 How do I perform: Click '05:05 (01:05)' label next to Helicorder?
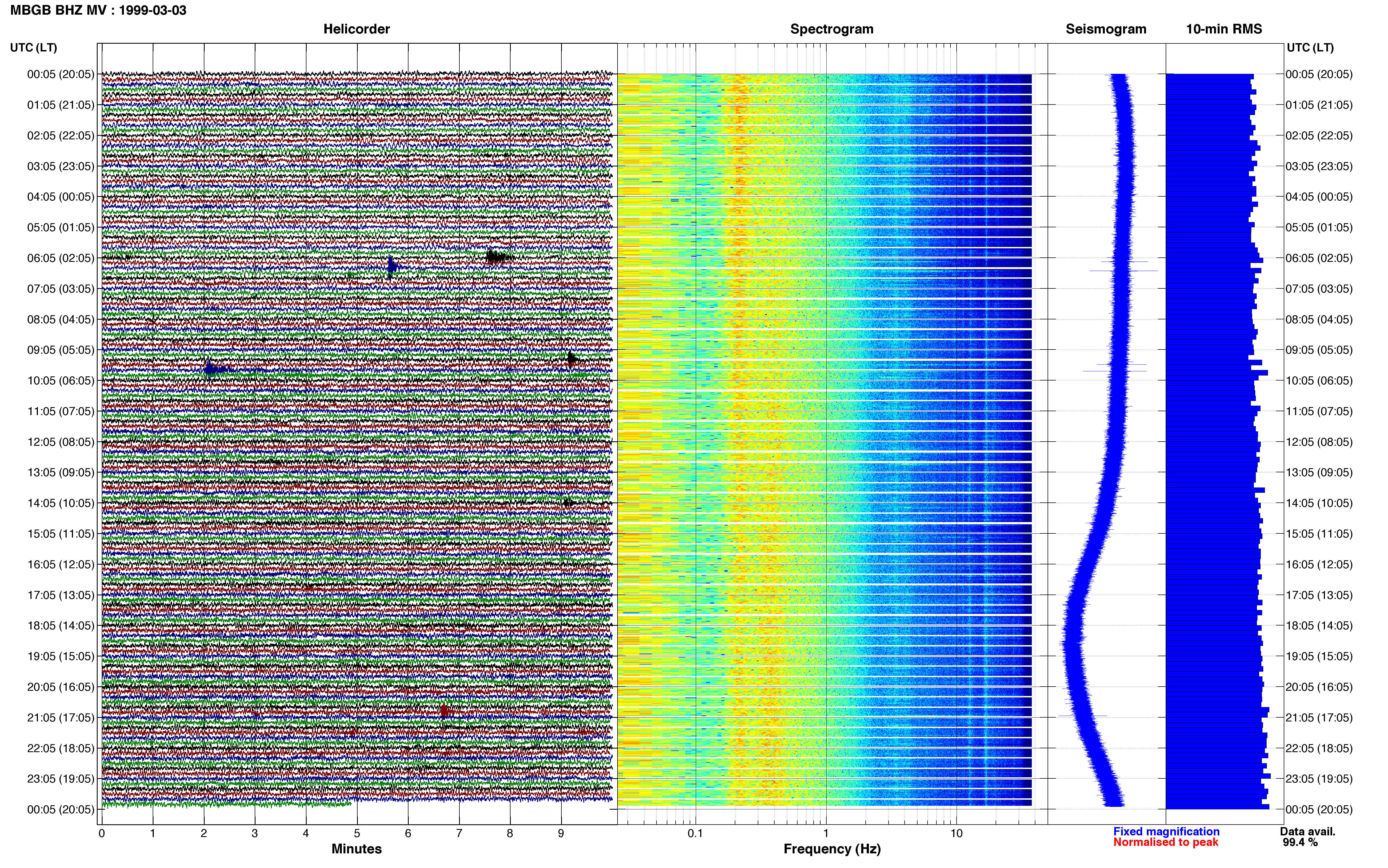click(61, 227)
